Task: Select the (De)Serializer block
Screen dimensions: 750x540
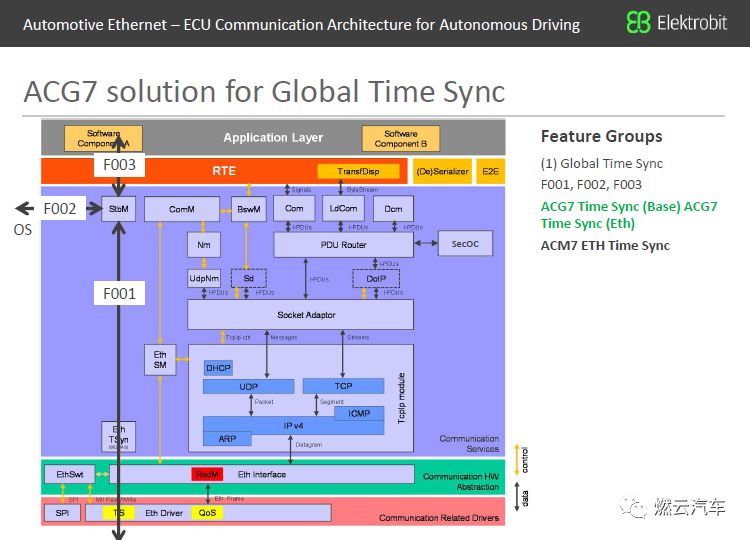Action: [x=442, y=171]
